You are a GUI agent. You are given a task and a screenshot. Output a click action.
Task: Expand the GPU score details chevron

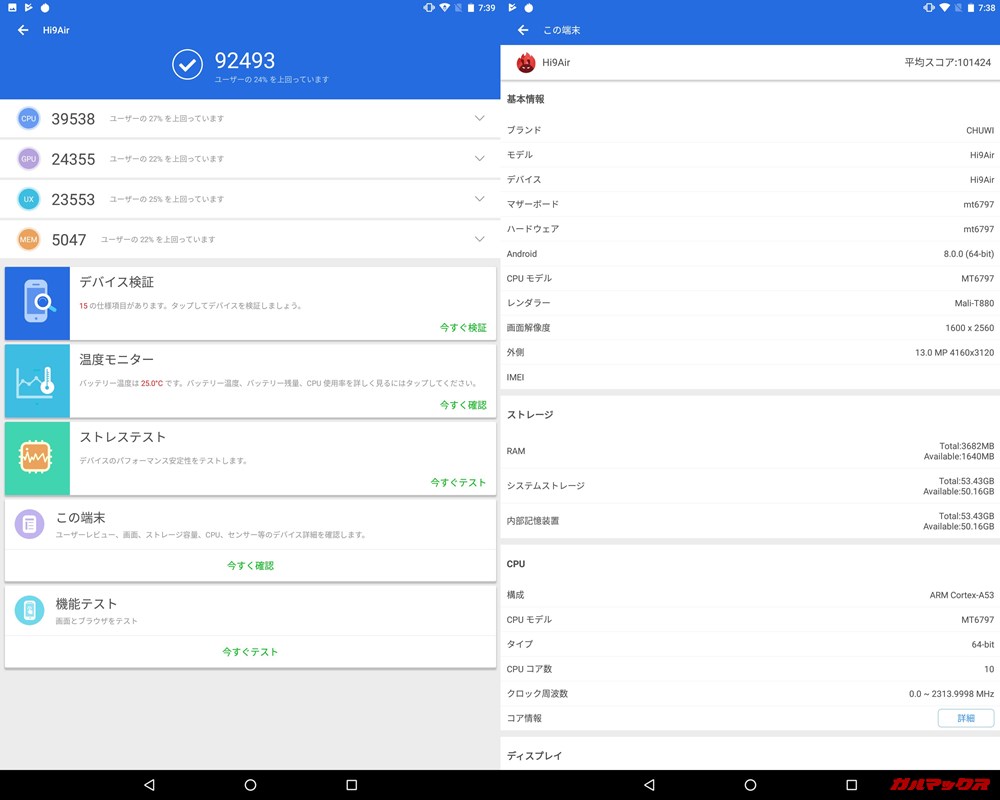[478, 158]
